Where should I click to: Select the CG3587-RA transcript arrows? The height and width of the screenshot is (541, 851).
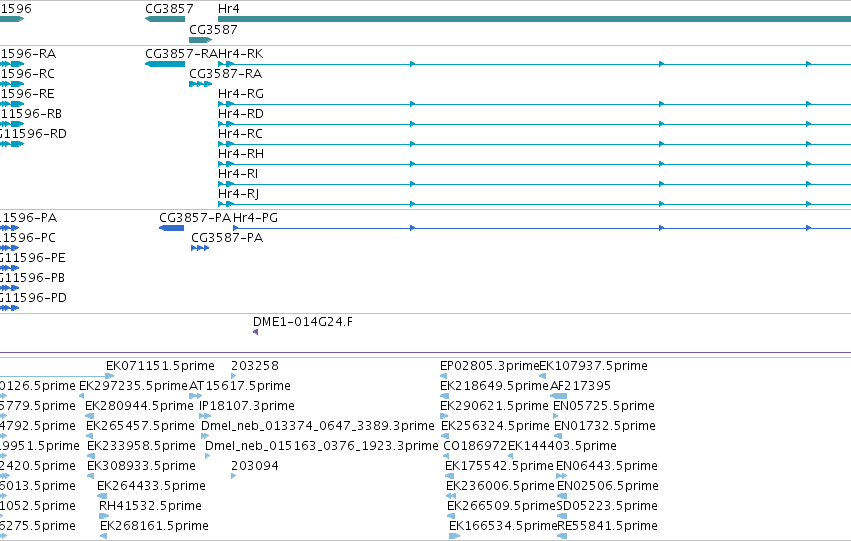(200, 84)
